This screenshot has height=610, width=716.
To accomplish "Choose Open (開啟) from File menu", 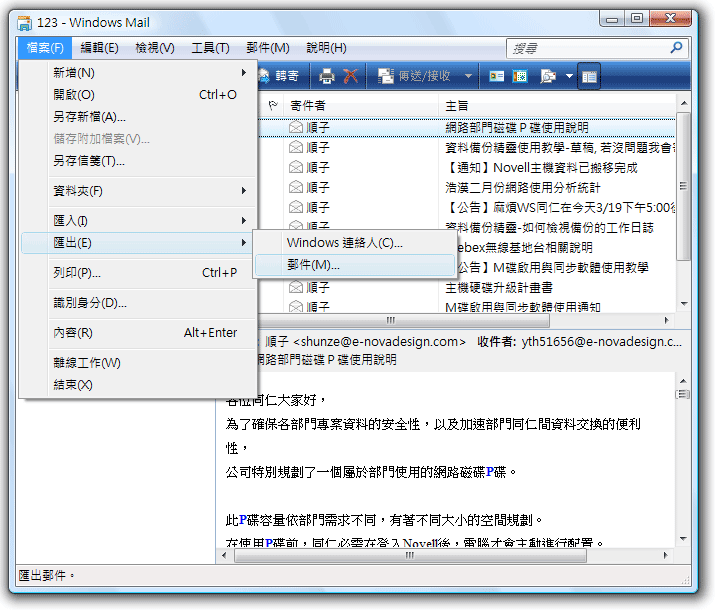I will [138, 95].
